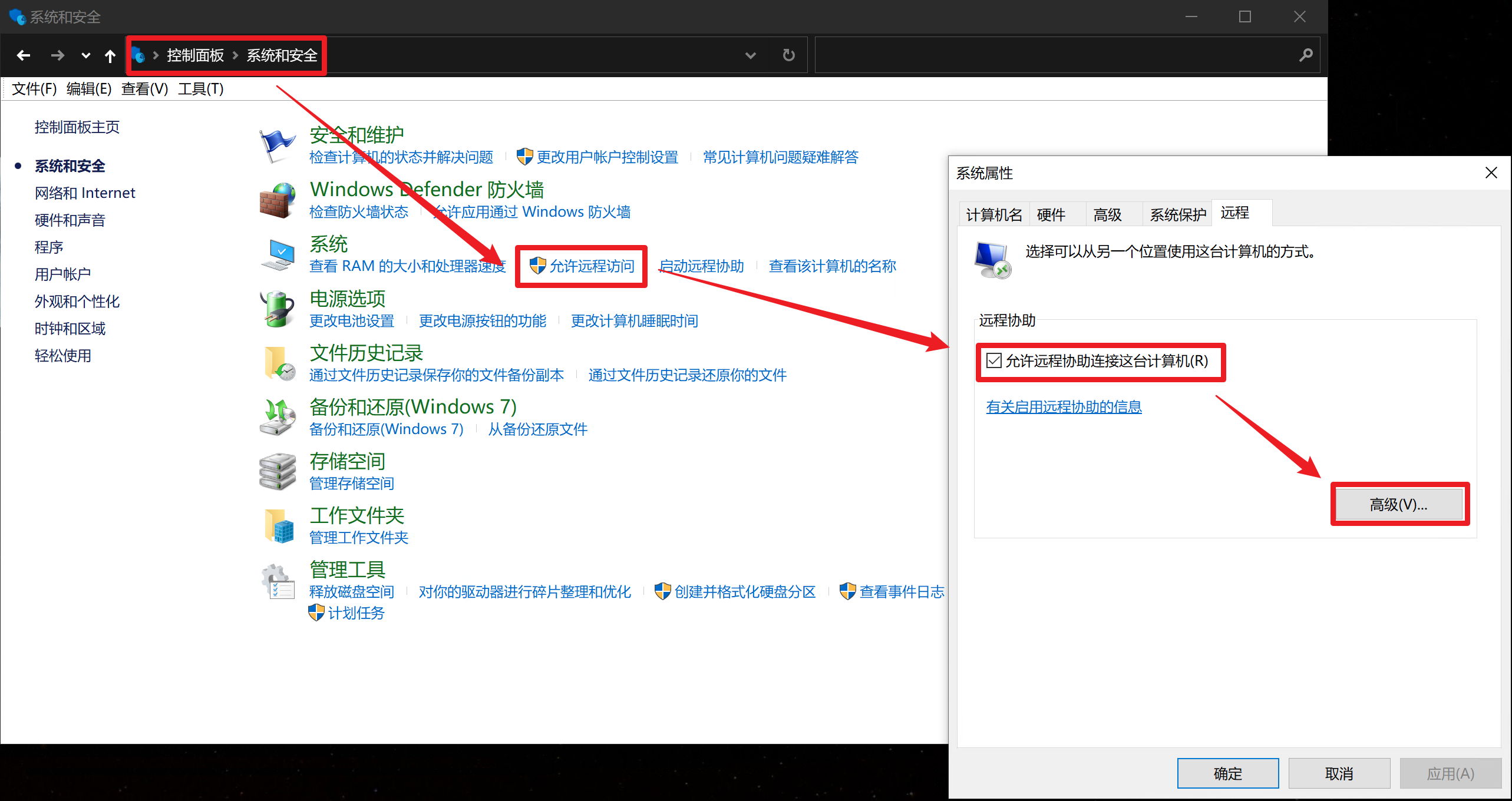Open 外观和个性化 category
Viewport: 1512px width, 801px height.
point(77,302)
